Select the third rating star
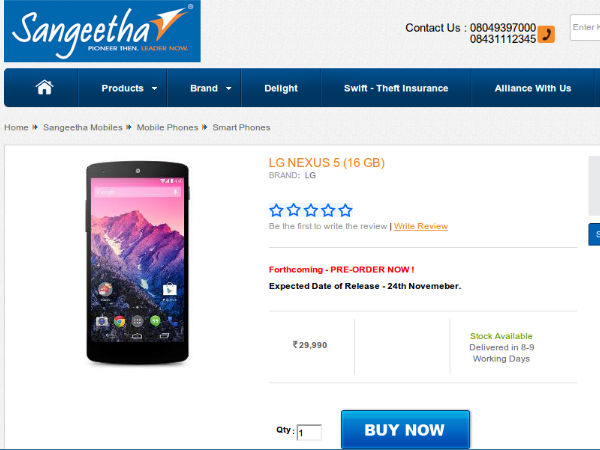The image size is (600, 450). 311,210
